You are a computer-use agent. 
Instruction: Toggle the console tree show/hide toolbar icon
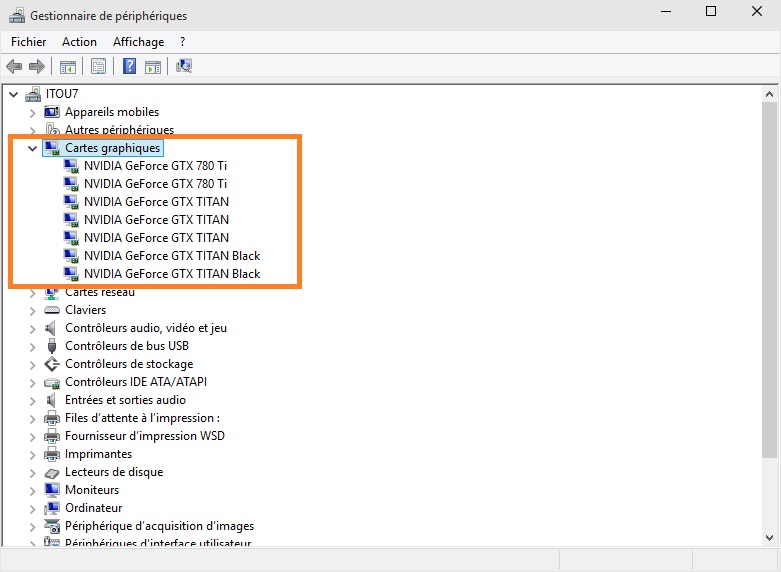tap(68, 66)
